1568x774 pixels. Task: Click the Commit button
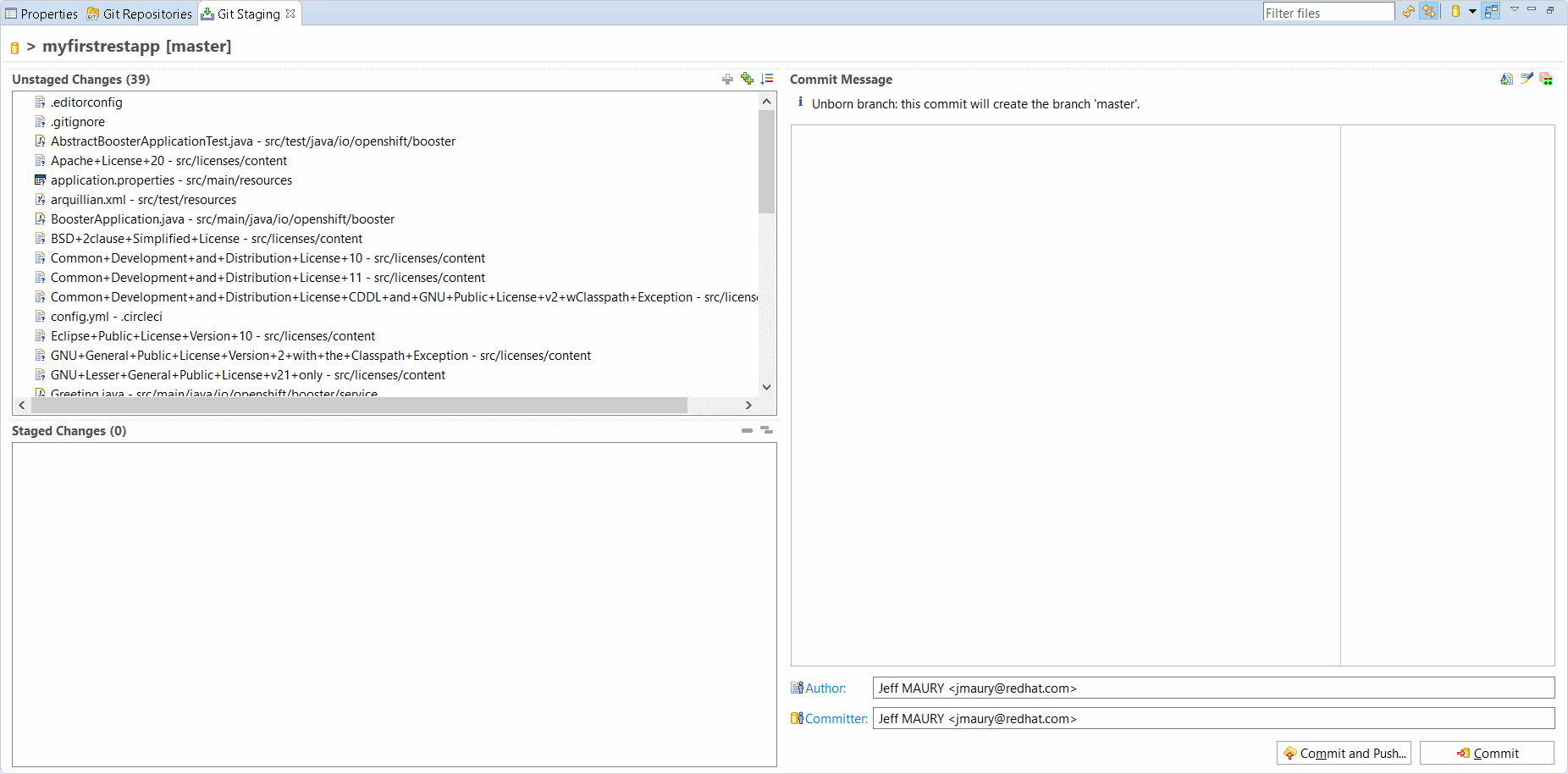[x=1487, y=753]
